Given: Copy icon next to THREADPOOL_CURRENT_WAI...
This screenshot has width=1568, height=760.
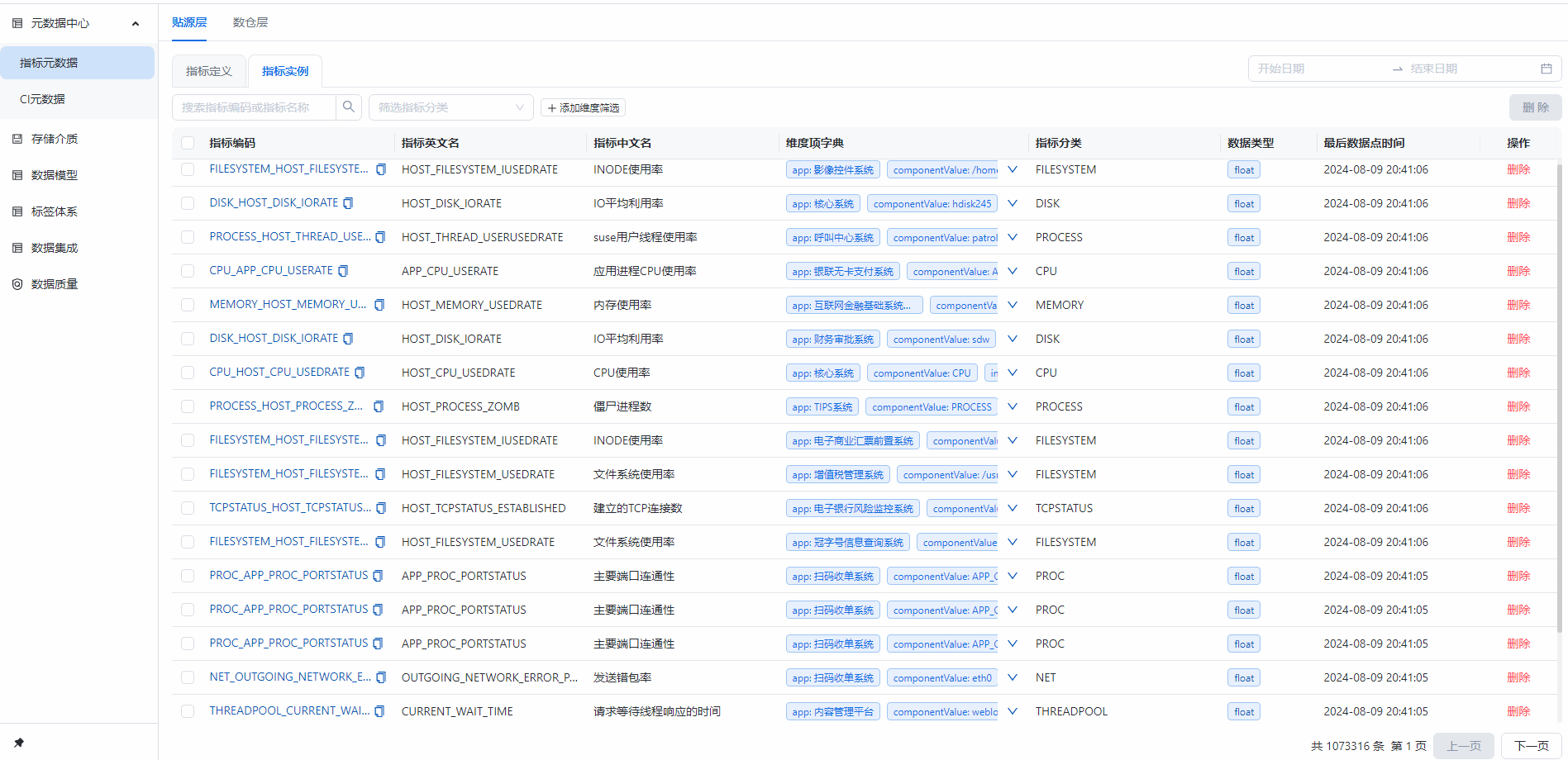Looking at the screenshot, I should tap(379, 711).
